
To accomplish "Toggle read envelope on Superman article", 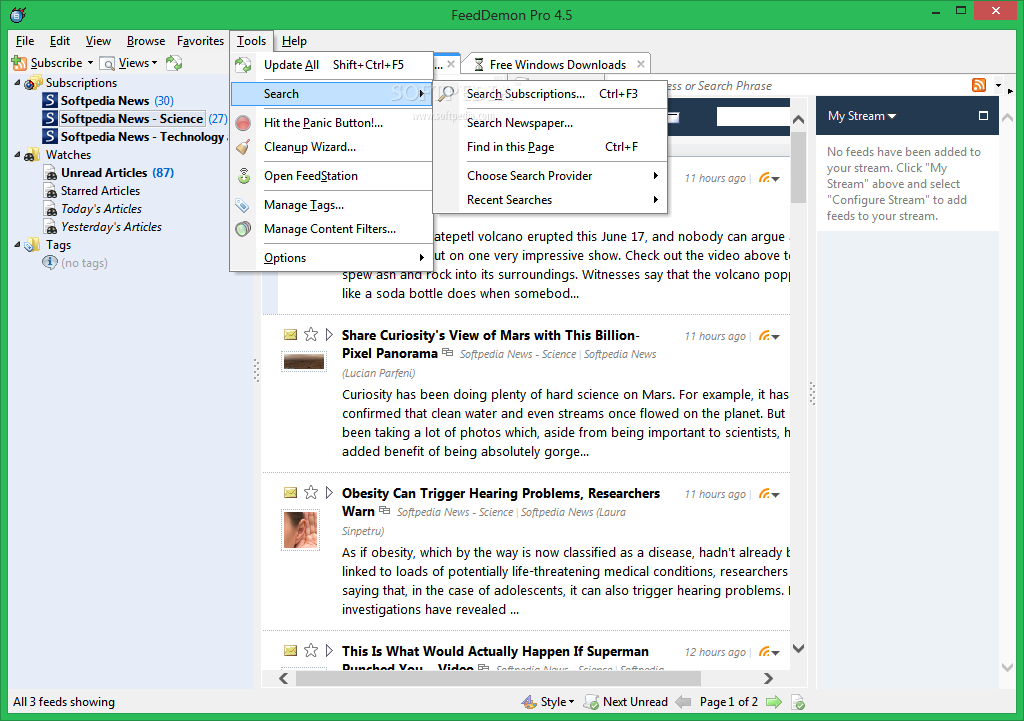I will (x=291, y=650).
